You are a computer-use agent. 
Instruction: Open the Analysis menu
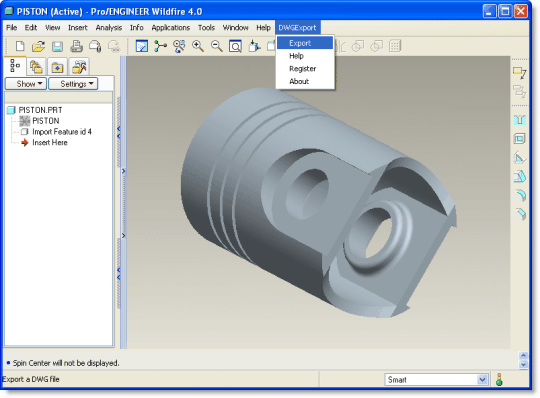(108, 28)
